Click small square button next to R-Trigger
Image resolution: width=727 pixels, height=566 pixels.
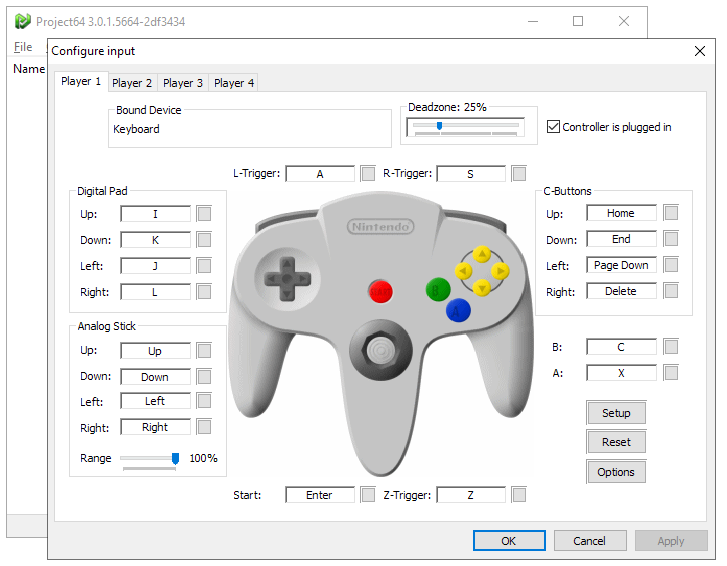(519, 174)
